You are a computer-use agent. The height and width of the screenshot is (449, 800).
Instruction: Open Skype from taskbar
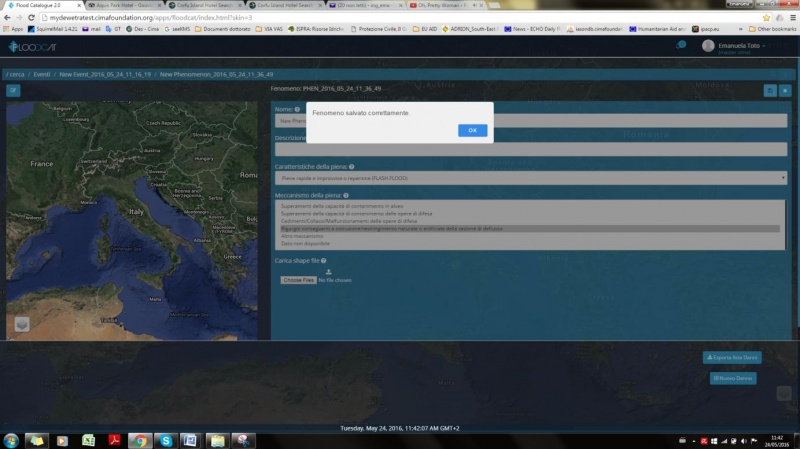[x=166, y=440]
